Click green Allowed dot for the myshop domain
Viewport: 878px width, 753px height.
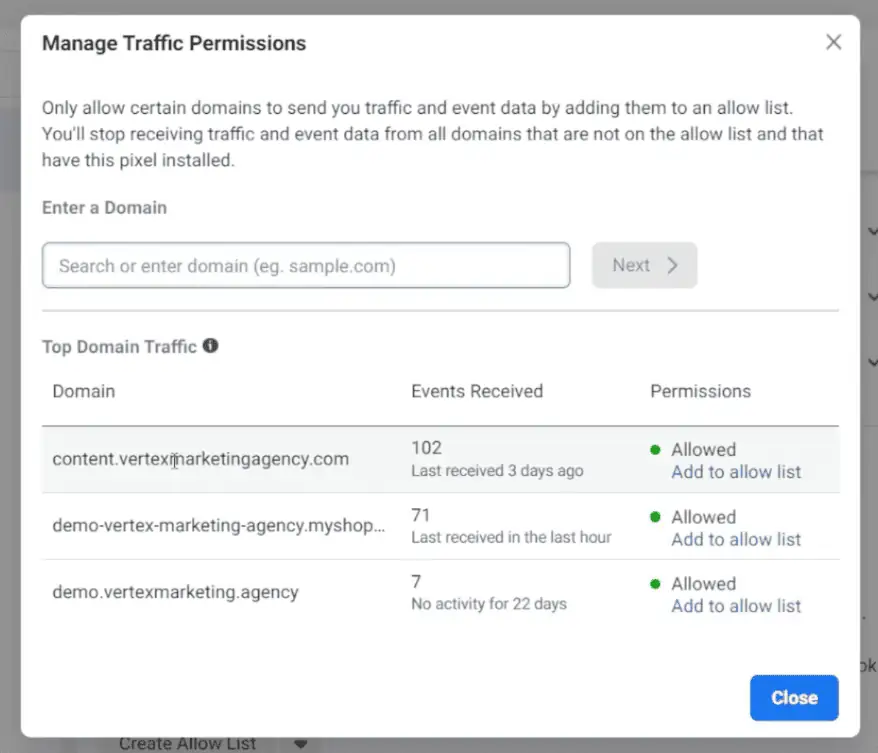tap(655, 517)
